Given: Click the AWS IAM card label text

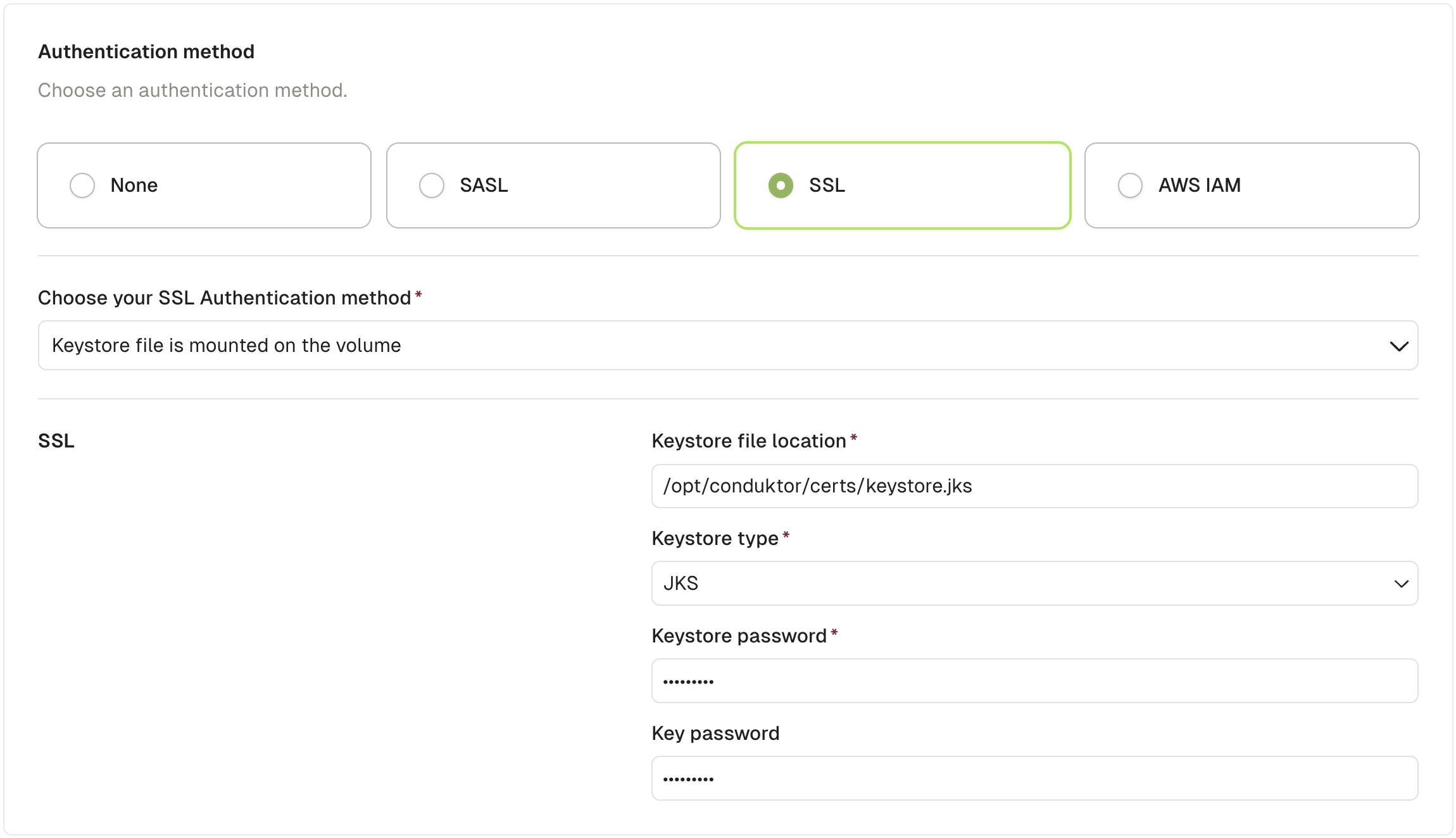Looking at the screenshot, I should coord(1199,185).
